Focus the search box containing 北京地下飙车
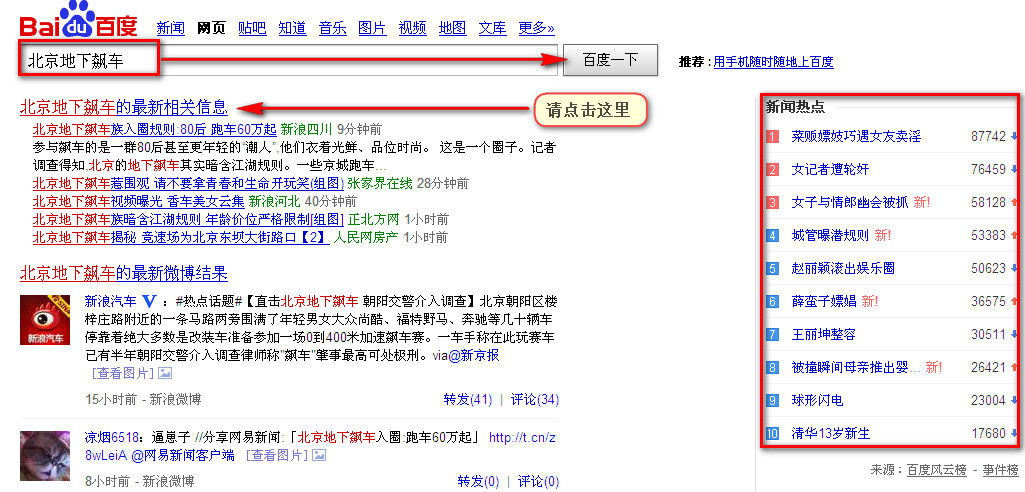Screen dimensions: 1025x492 pos(288,61)
